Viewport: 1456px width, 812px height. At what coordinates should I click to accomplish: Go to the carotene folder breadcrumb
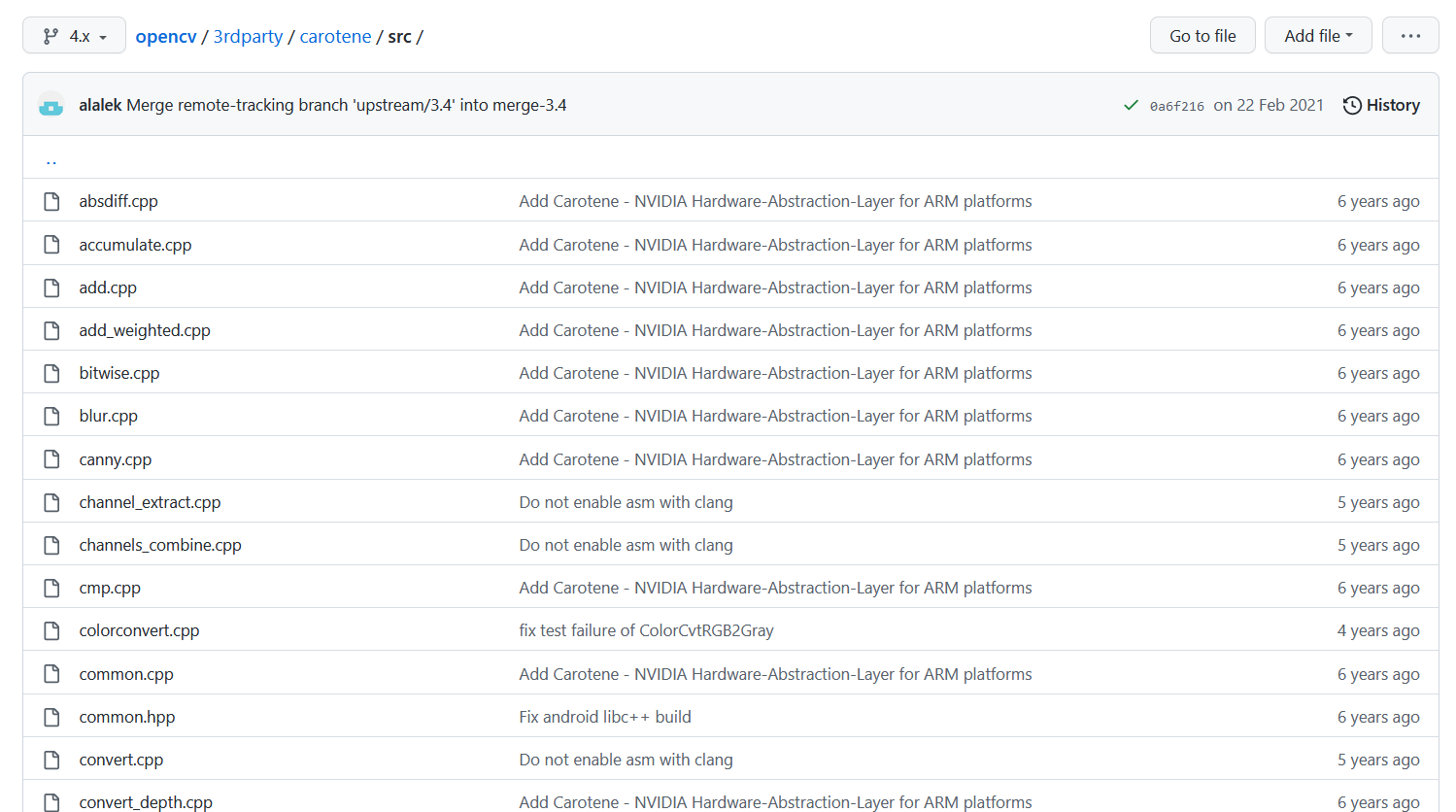(335, 36)
